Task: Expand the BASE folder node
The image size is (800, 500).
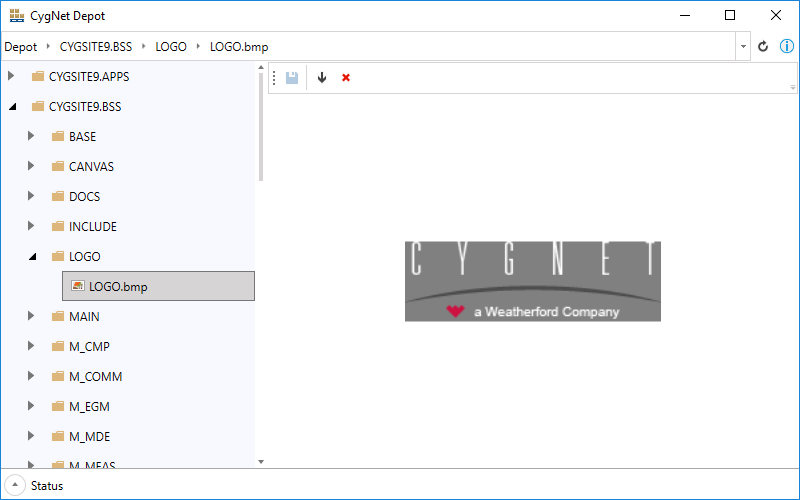Action: tap(31, 136)
